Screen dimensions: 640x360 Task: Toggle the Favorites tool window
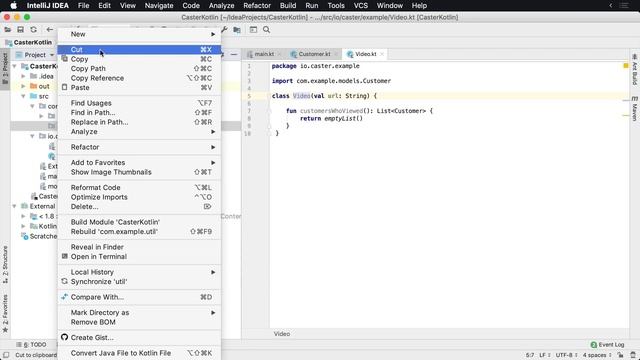5,313
